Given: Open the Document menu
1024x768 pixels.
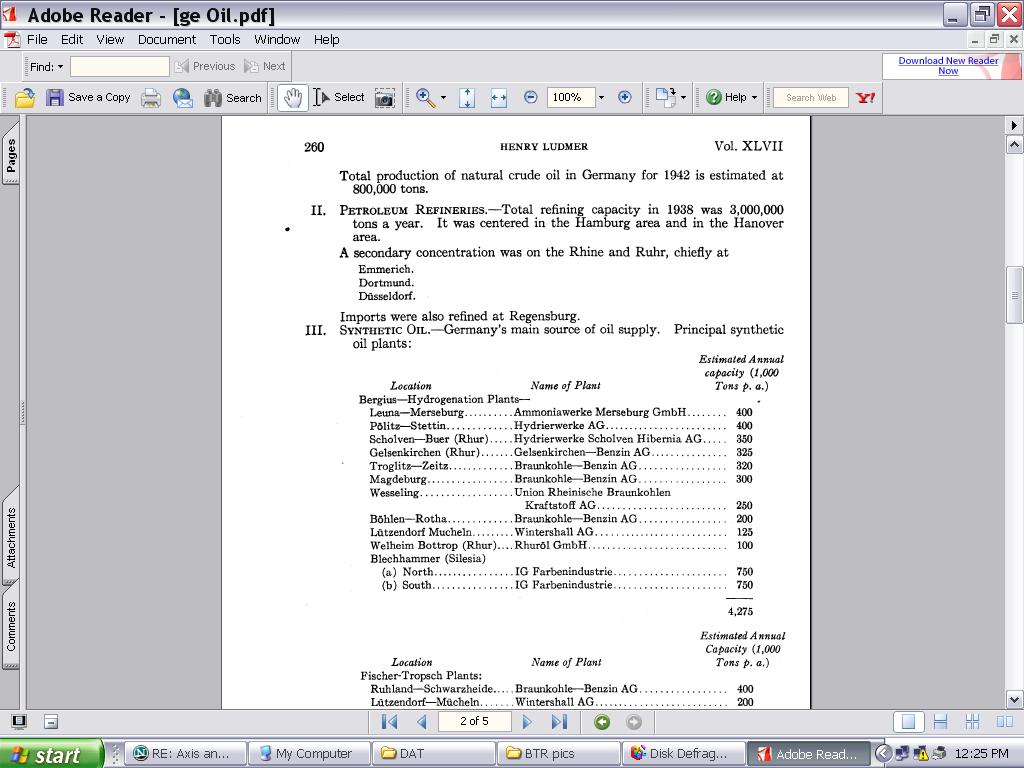Looking at the screenshot, I should click(x=167, y=40).
